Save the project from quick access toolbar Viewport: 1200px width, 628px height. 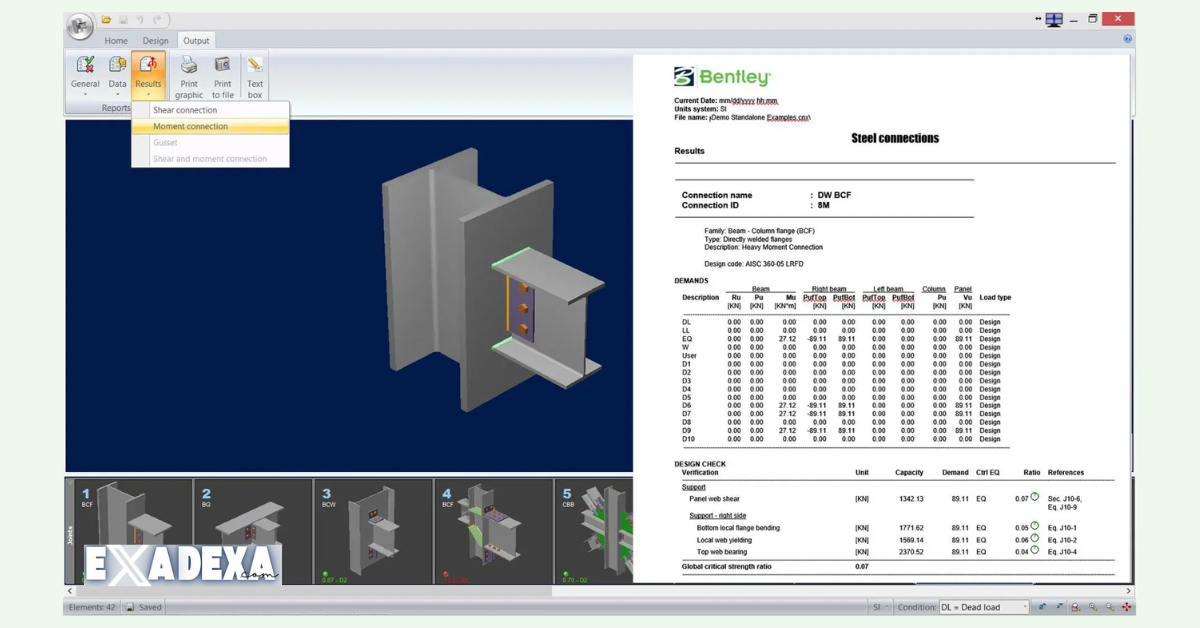point(122,19)
